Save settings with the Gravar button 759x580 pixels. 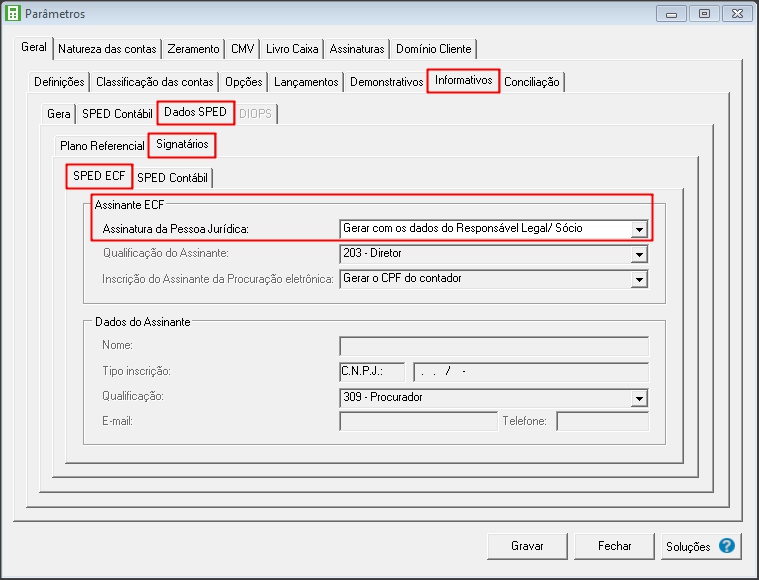[x=527, y=546]
